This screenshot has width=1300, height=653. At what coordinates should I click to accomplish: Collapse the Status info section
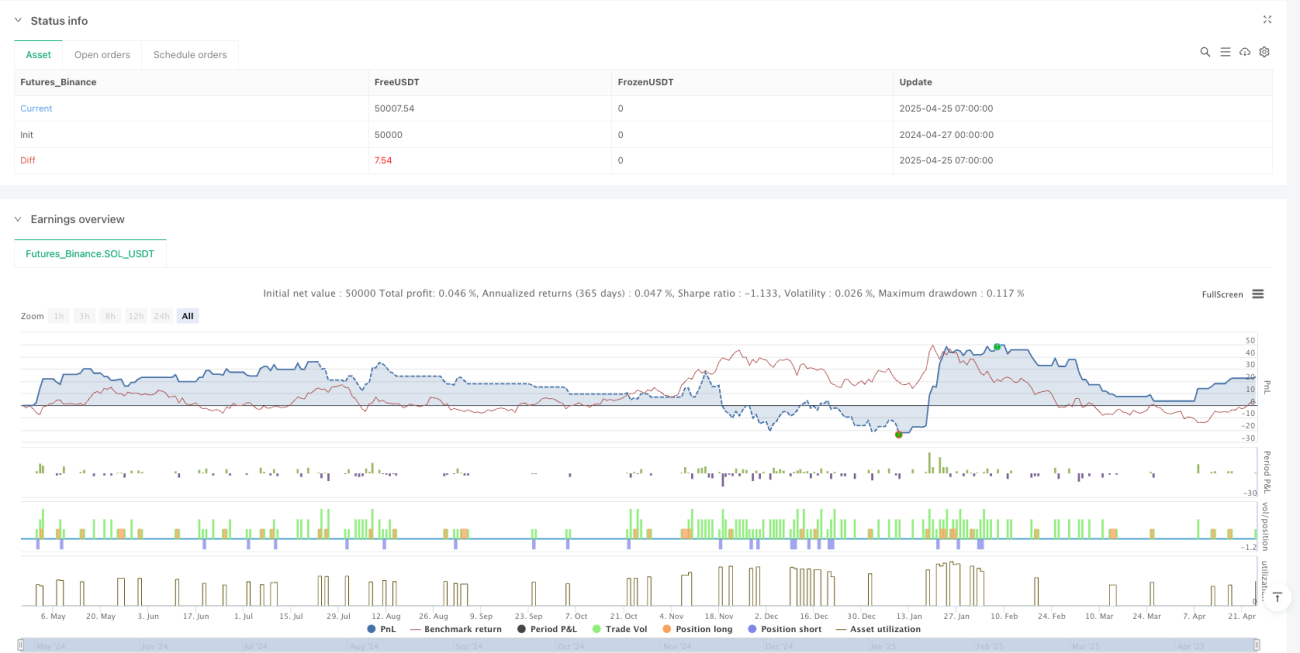point(17,21)
